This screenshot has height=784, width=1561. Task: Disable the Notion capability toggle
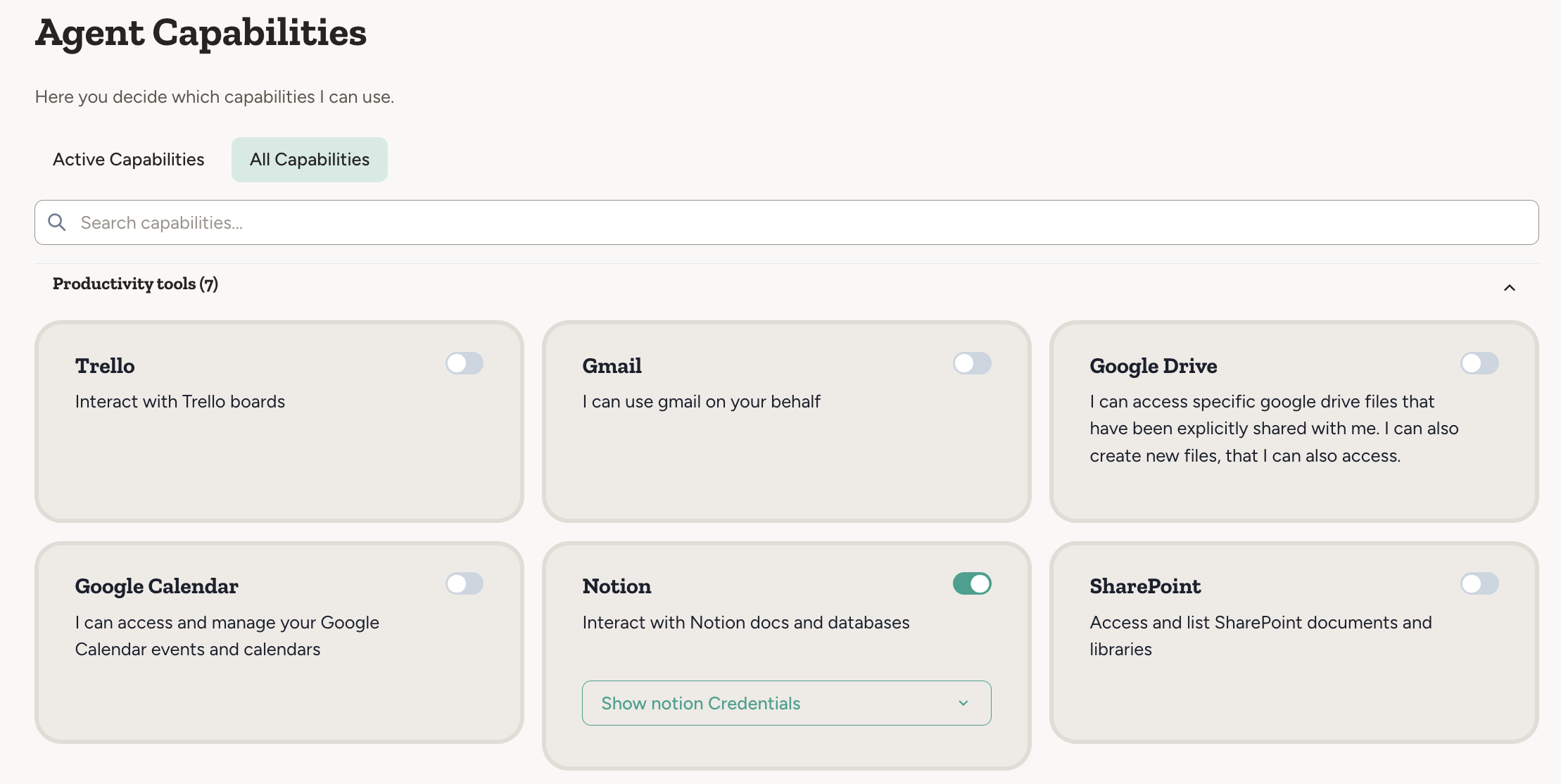[x=972, y=583]
